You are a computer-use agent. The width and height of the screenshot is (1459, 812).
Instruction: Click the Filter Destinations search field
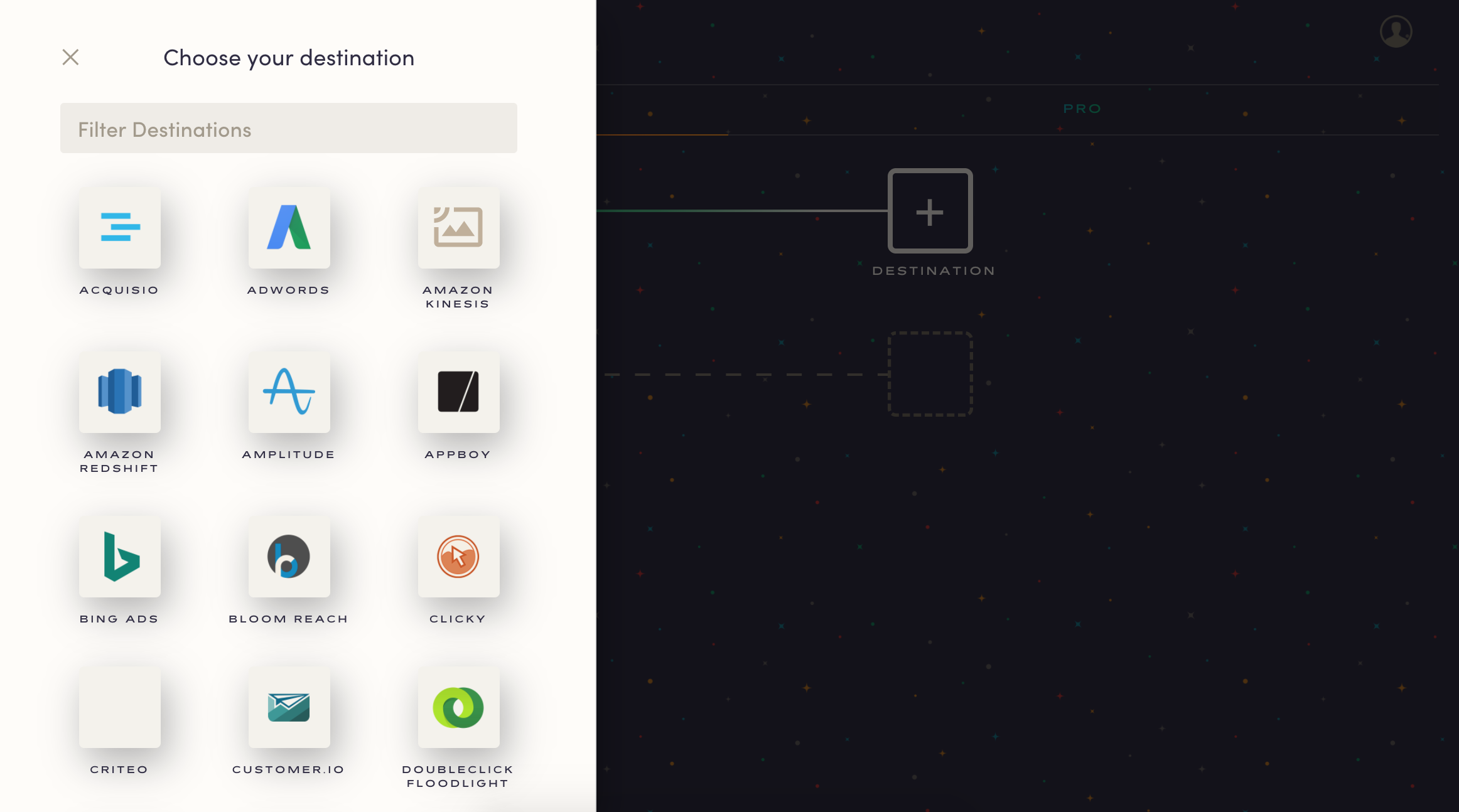point(289,128)
